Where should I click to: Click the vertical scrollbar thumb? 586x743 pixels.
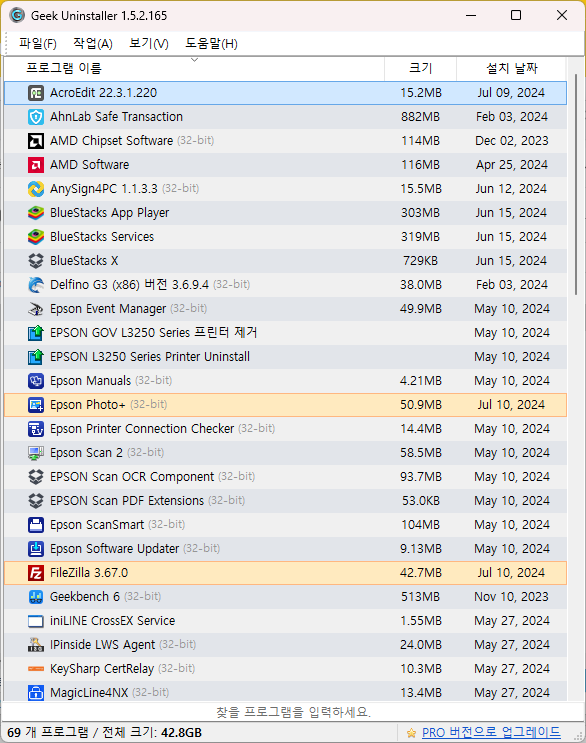coord(576,185)
